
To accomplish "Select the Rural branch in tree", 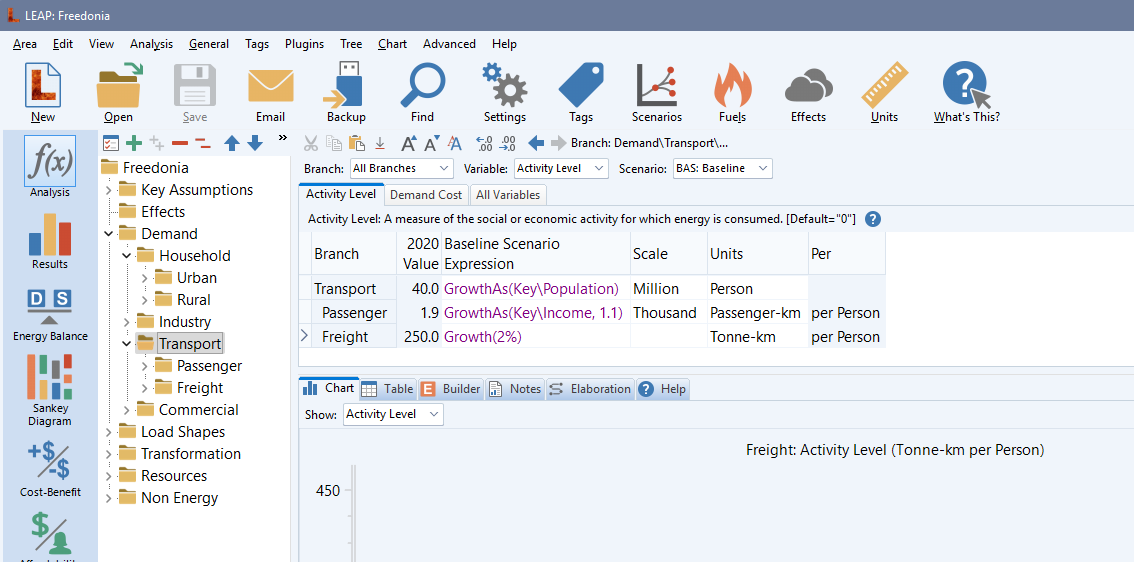I will pyautogui.click(x=194, y=300).
